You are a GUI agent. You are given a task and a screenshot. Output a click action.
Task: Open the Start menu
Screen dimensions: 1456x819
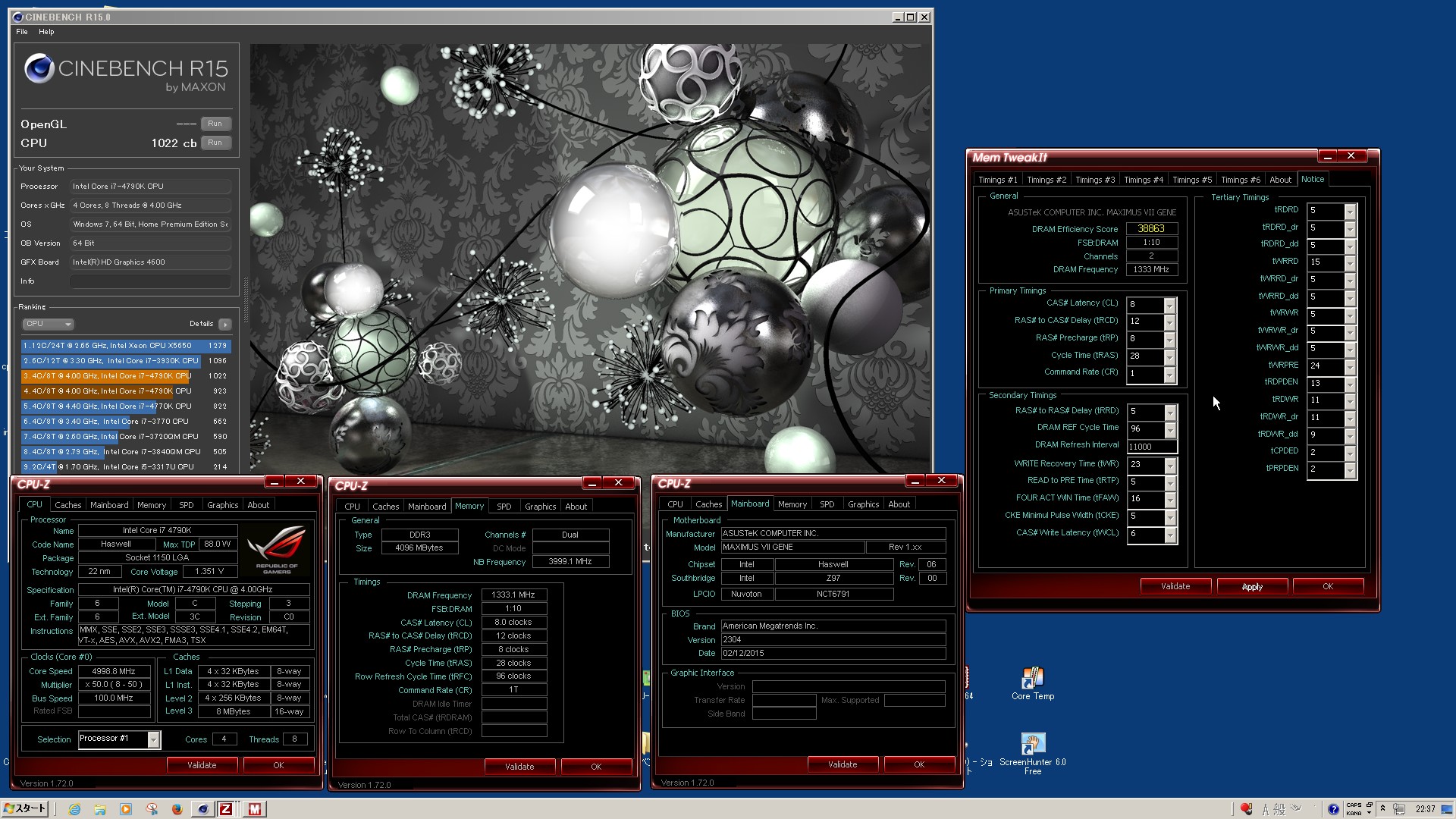coord(25,809)
